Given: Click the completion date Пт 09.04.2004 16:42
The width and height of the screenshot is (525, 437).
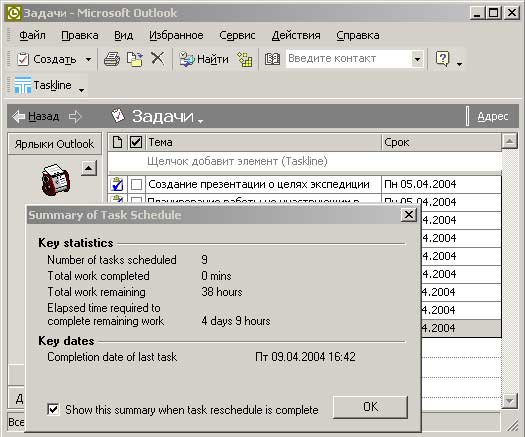Looking at the screenshot, I should [x=305, y=357].
